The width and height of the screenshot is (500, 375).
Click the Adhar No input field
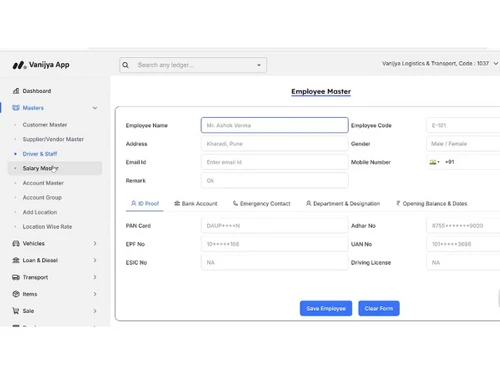point(463,226)
